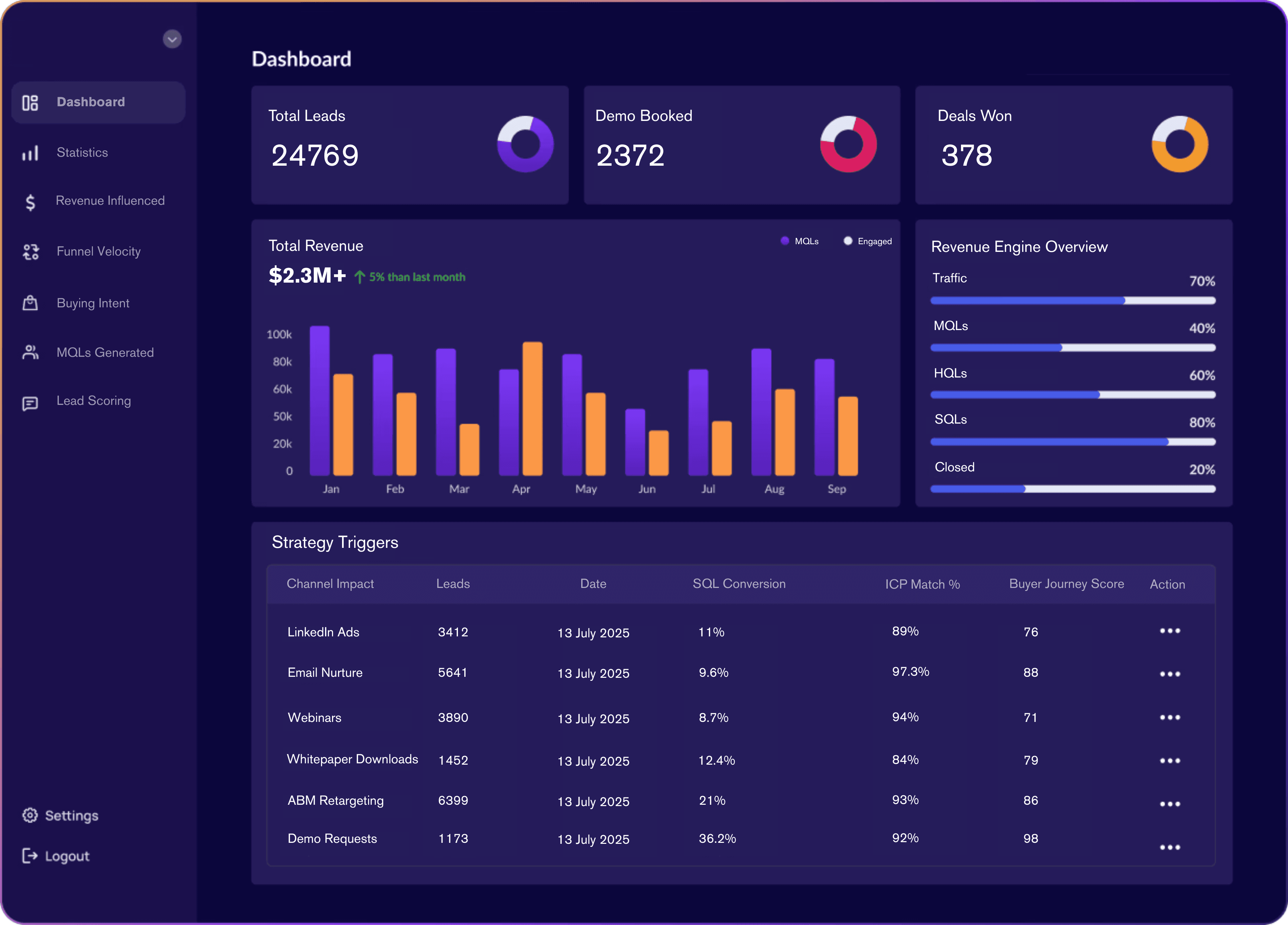Viewport: 1288px width, 925px height.
Task: Click the Email Nurture channel name
Action: [325, 673]
